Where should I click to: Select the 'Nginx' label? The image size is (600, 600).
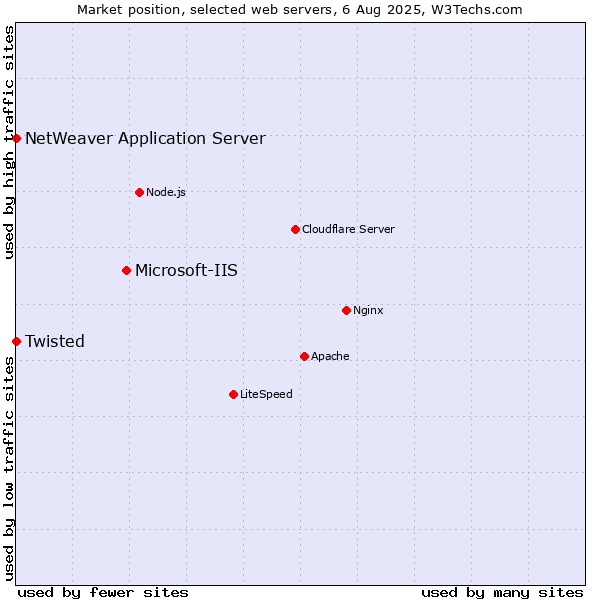(x=368, y=311)
